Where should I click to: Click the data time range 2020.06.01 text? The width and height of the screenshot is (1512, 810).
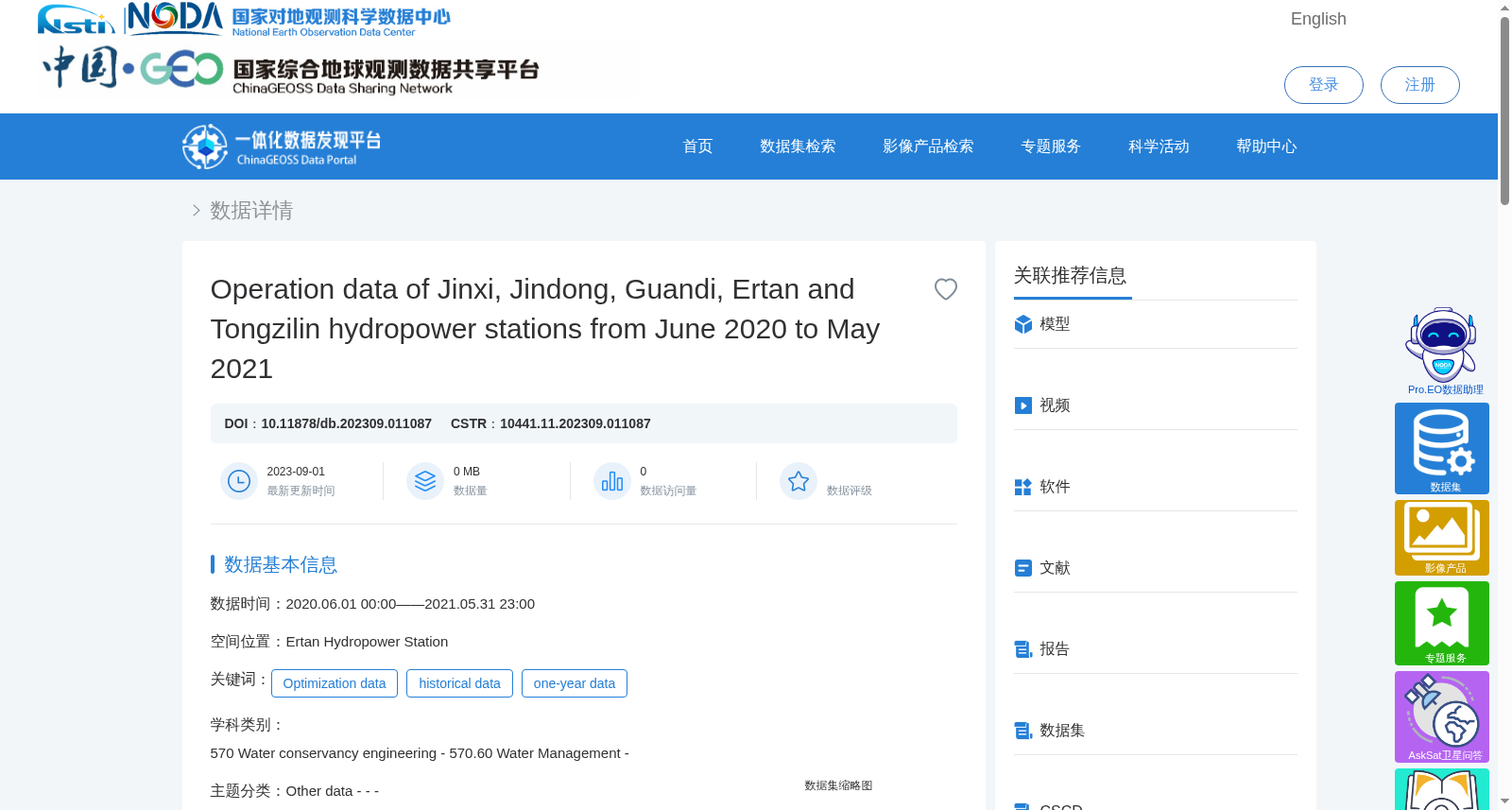click(410, 604)
